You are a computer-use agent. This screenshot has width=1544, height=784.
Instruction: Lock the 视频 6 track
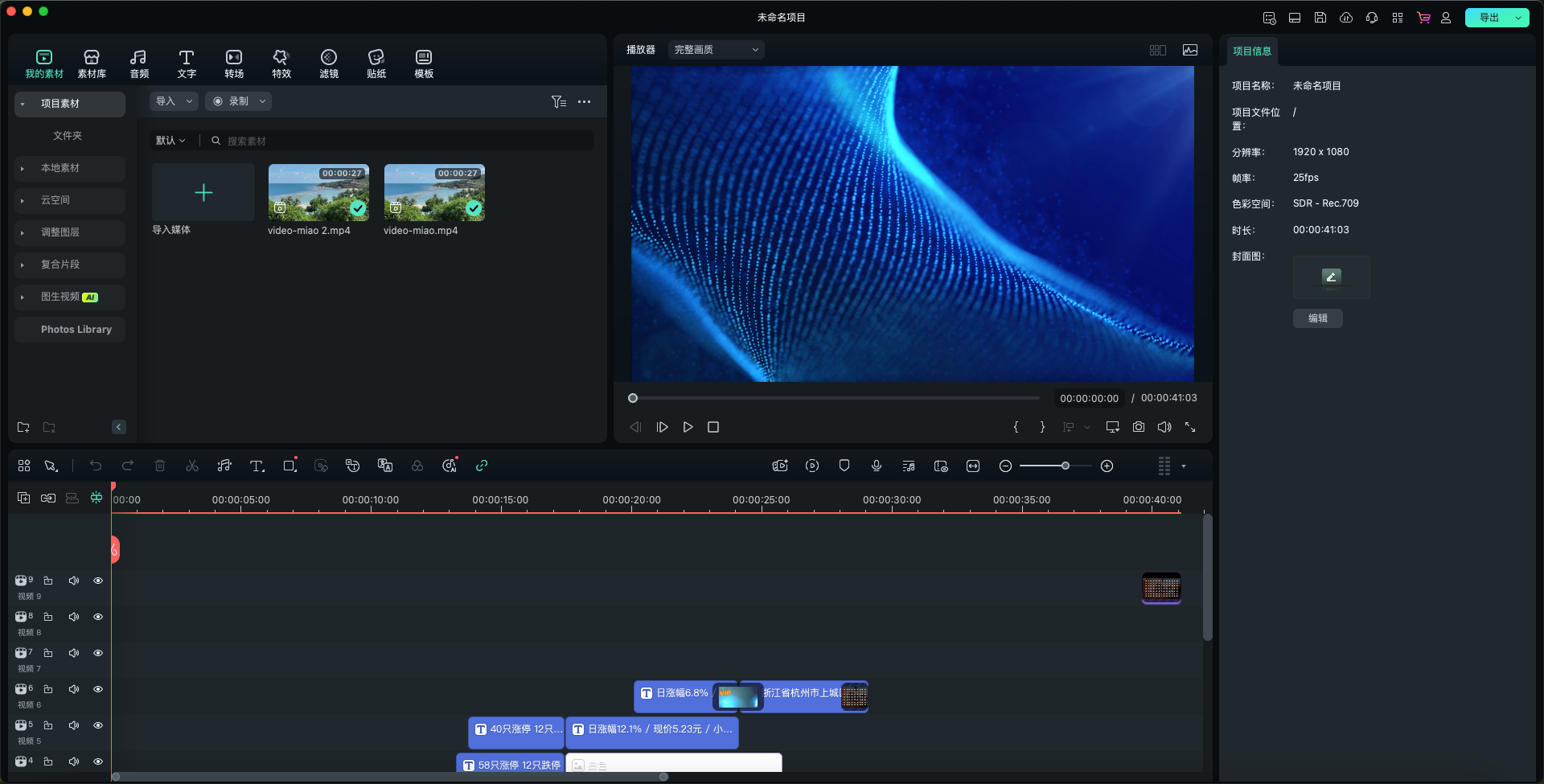coord(48,689)
